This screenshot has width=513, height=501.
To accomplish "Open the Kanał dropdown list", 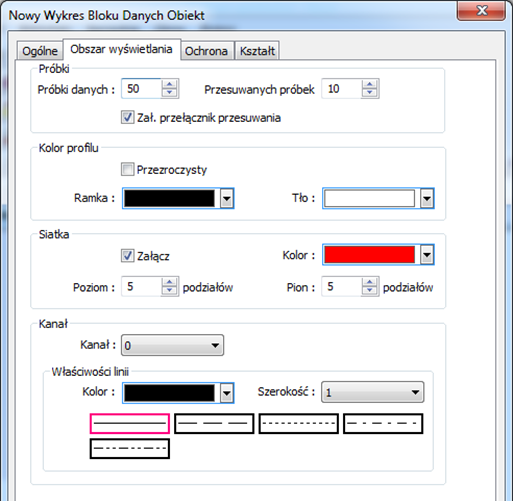I will (x=172, y=345).
